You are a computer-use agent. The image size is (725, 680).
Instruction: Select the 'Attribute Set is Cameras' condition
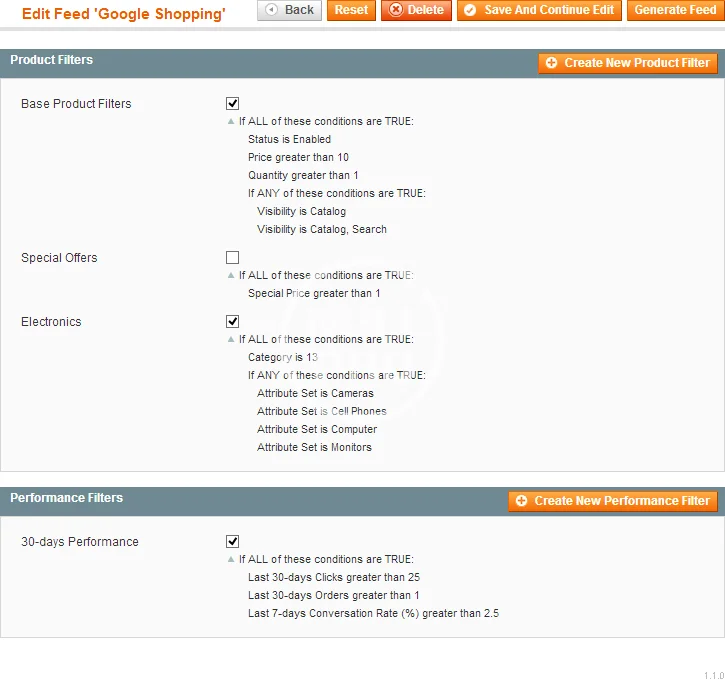click(x=315, y=394)
